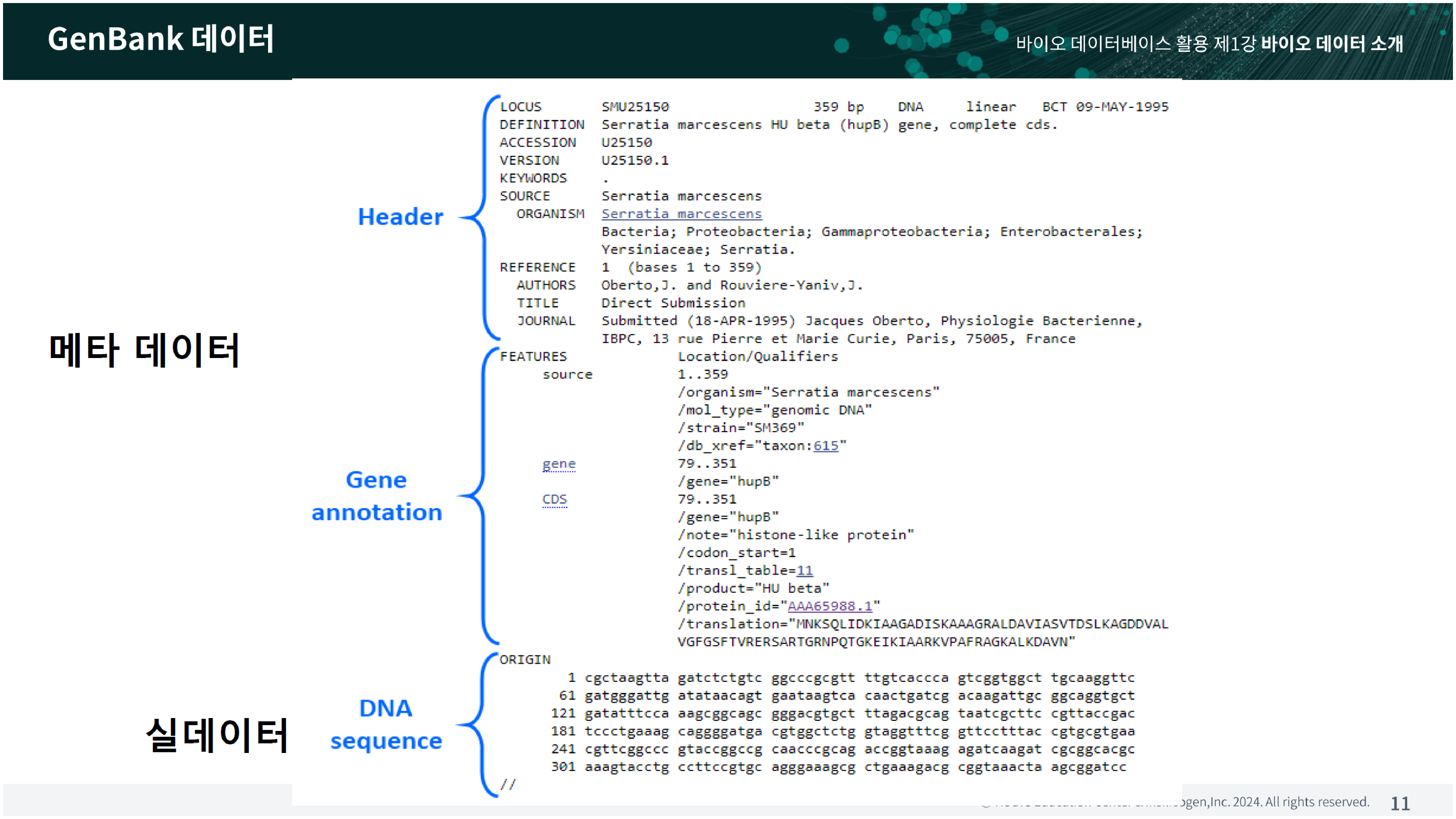Select ACCESSION value U25150
The width and height of the screenshot is (1456, 819).
626,142
